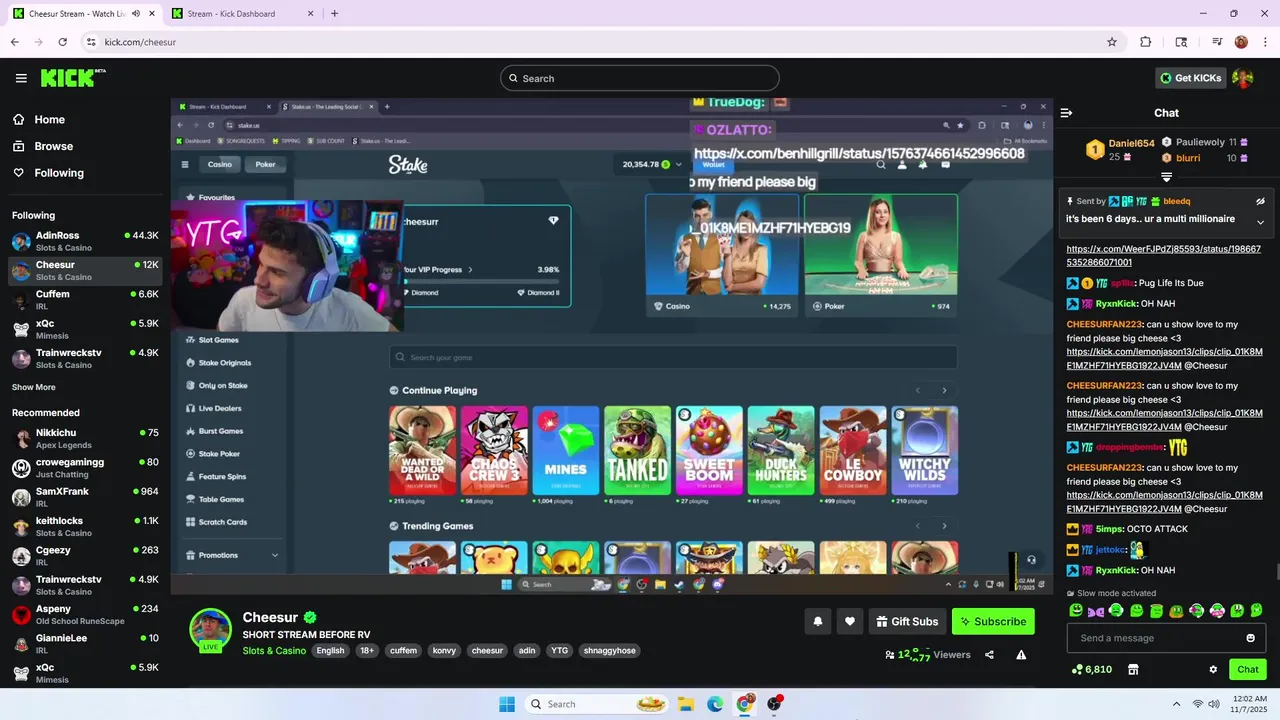
Task: Click Get KICKs button
Action: tap(1190, 78)
